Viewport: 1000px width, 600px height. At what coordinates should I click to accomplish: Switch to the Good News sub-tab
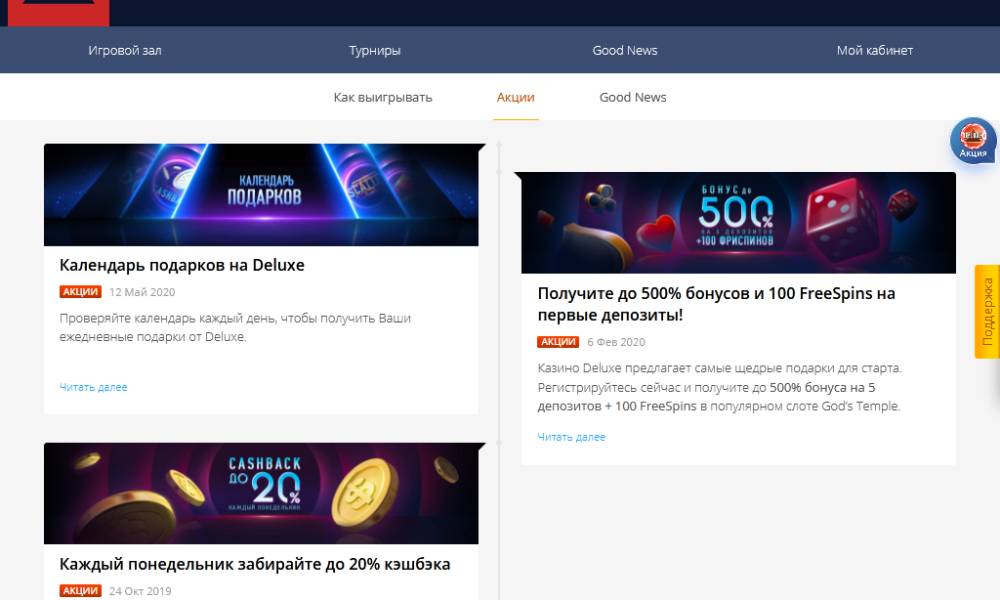633,98
